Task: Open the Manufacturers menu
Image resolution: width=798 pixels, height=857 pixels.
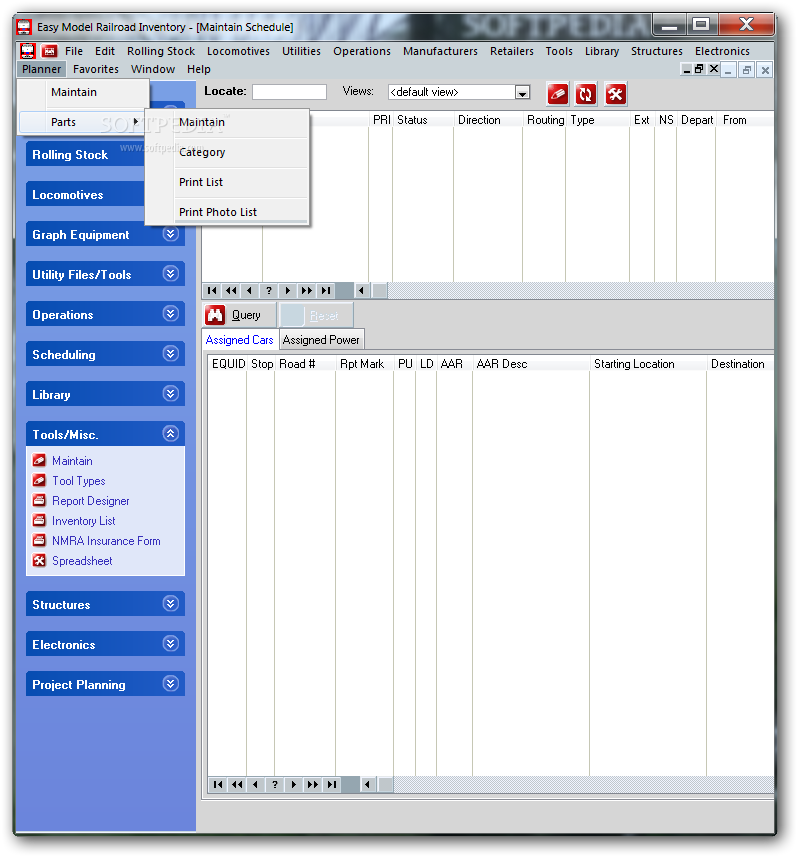Action: tap(440, 51)
